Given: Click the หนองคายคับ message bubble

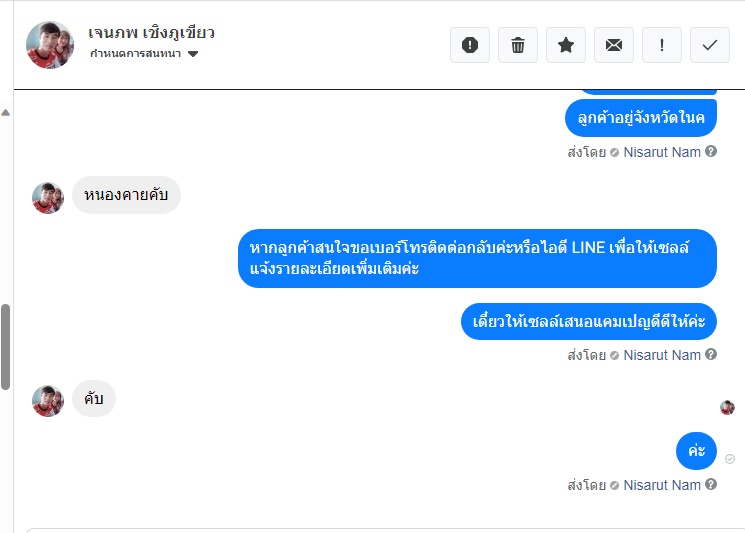Looking at the screenshot, I should (126, 195).
